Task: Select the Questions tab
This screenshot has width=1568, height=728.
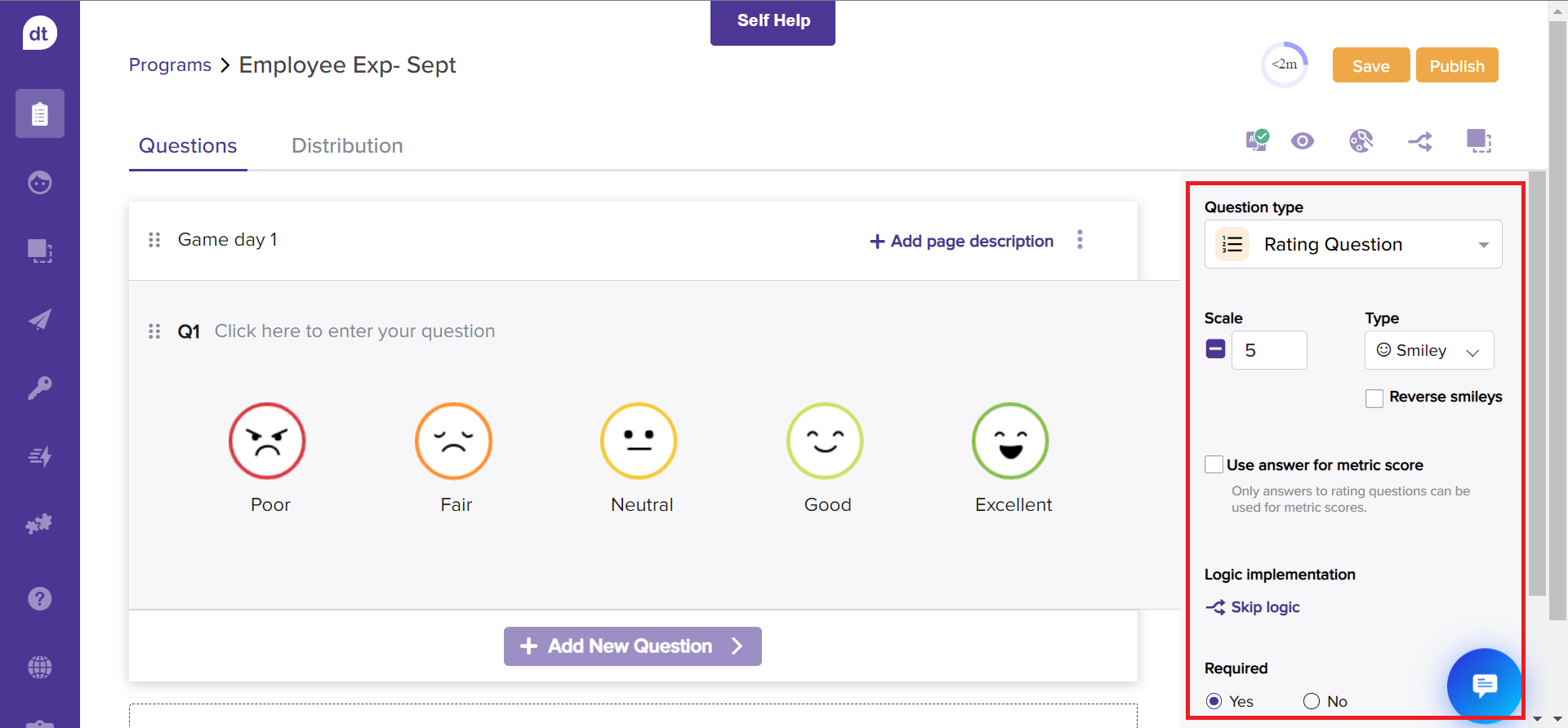Action: 188,146
